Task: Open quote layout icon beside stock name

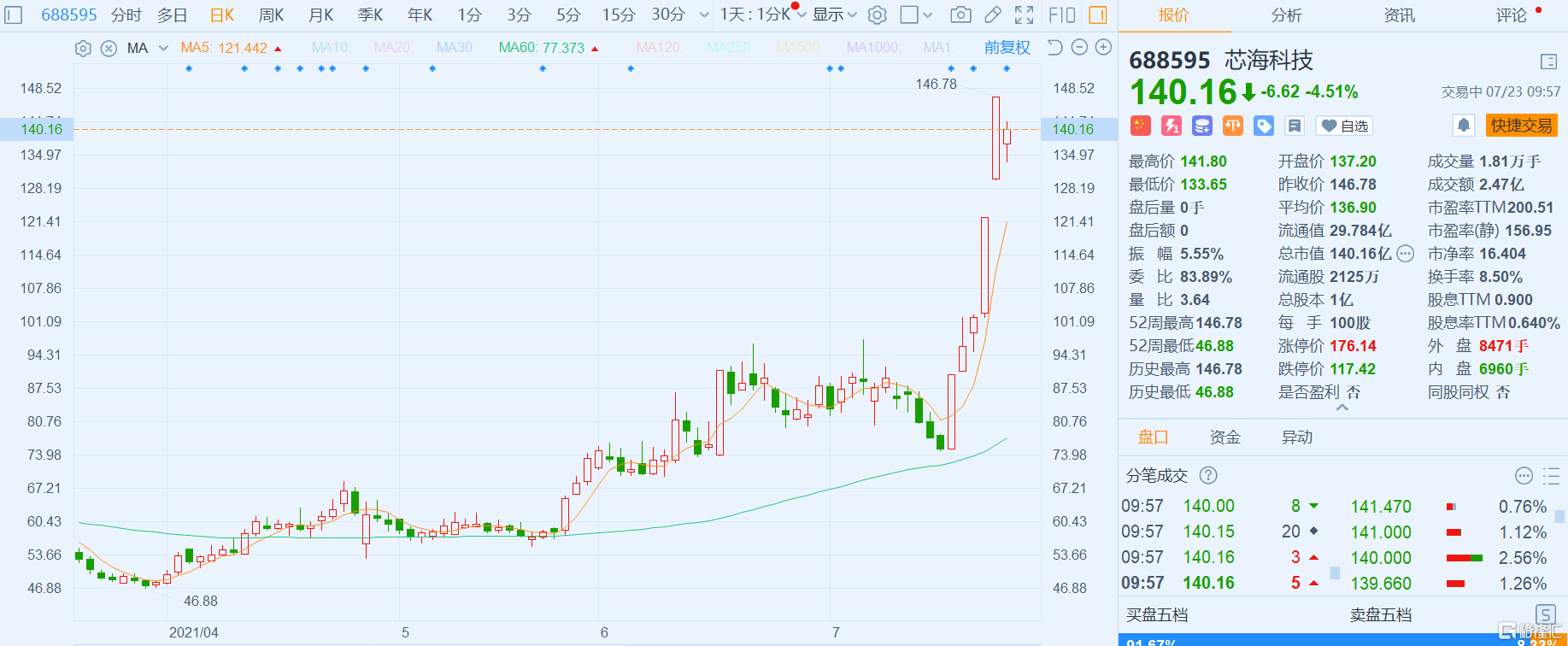Action: pyautogui.click(x=1548, y=62)
